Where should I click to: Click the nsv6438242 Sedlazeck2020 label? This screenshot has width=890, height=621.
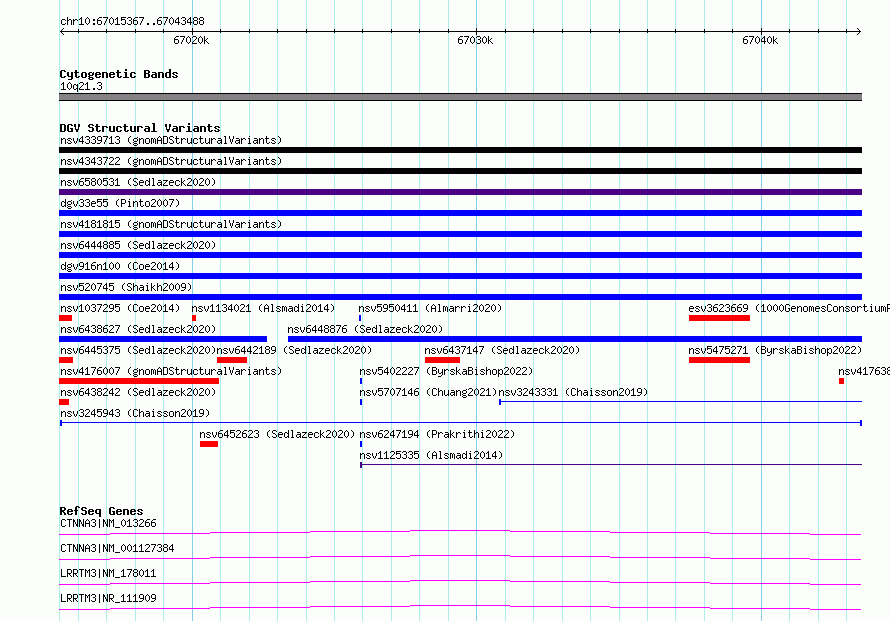click(138, 392)
